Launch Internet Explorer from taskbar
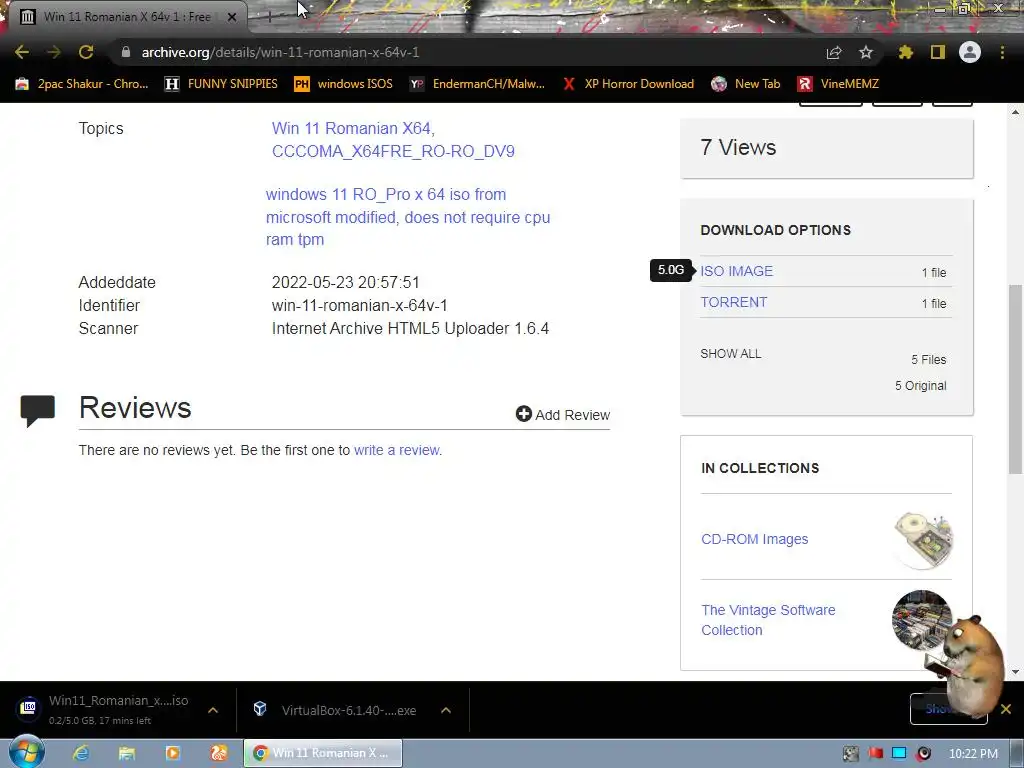1024x768 pixels. click(x=81, y=753)
